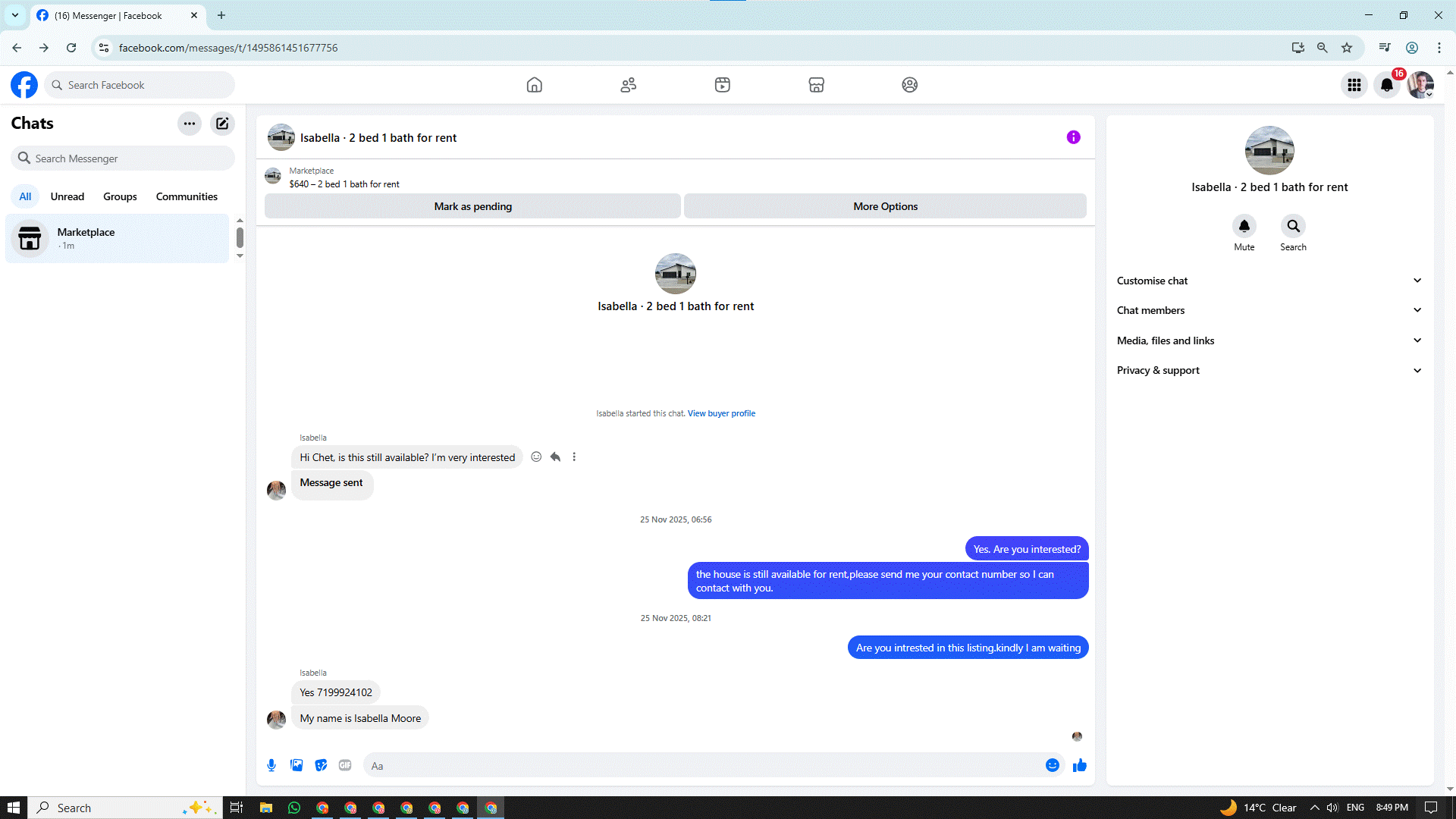Click the Marketplace icon in top navigation
1456x819 pixels.
[x=816, y=85]
